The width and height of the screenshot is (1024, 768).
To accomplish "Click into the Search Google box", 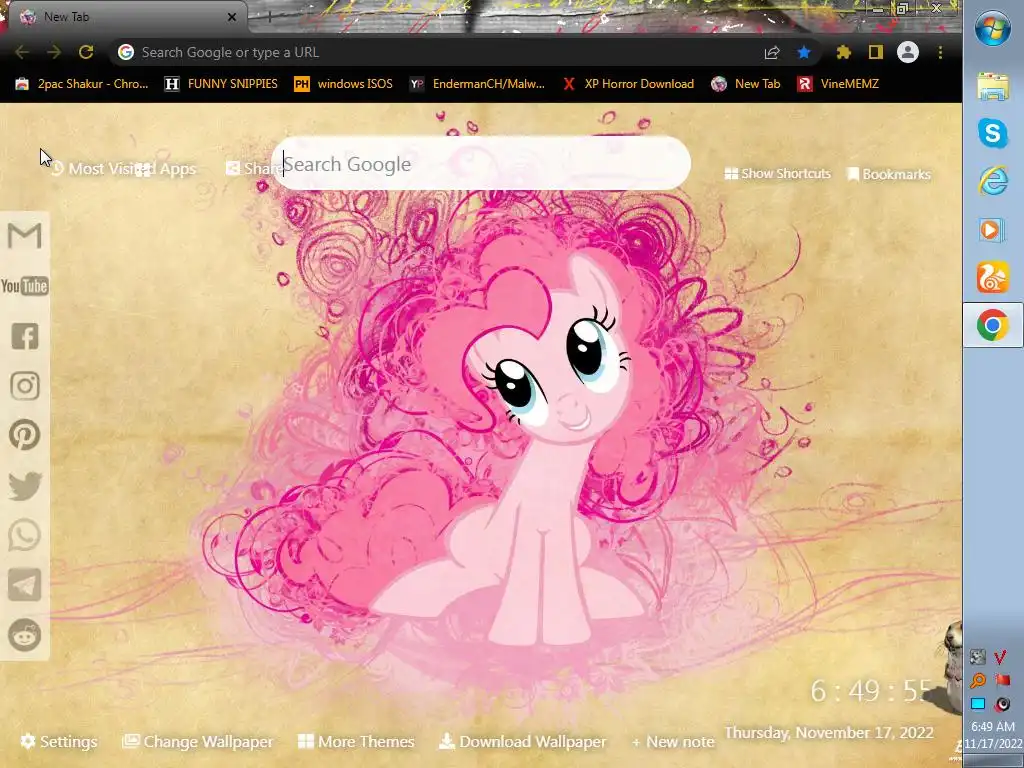I will point(481,164).
